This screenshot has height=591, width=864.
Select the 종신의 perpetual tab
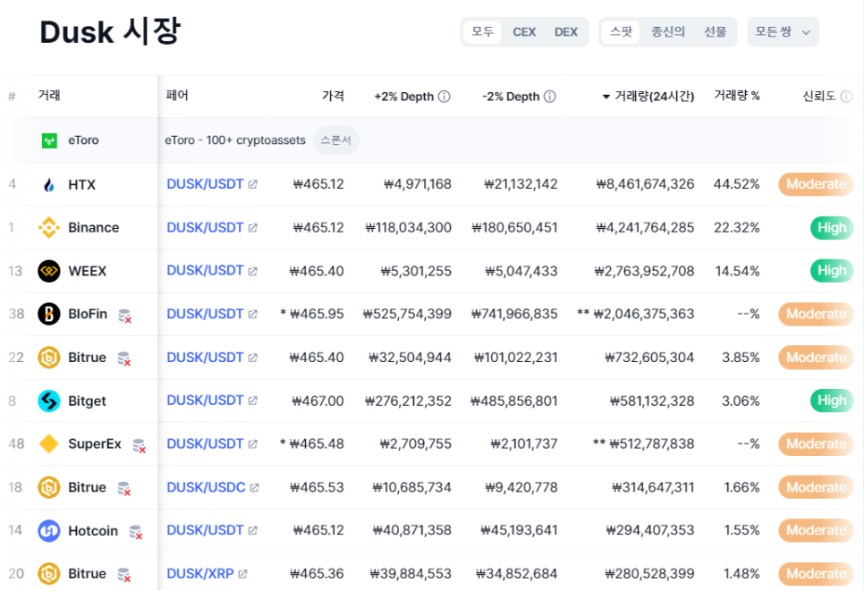(668, 32)
